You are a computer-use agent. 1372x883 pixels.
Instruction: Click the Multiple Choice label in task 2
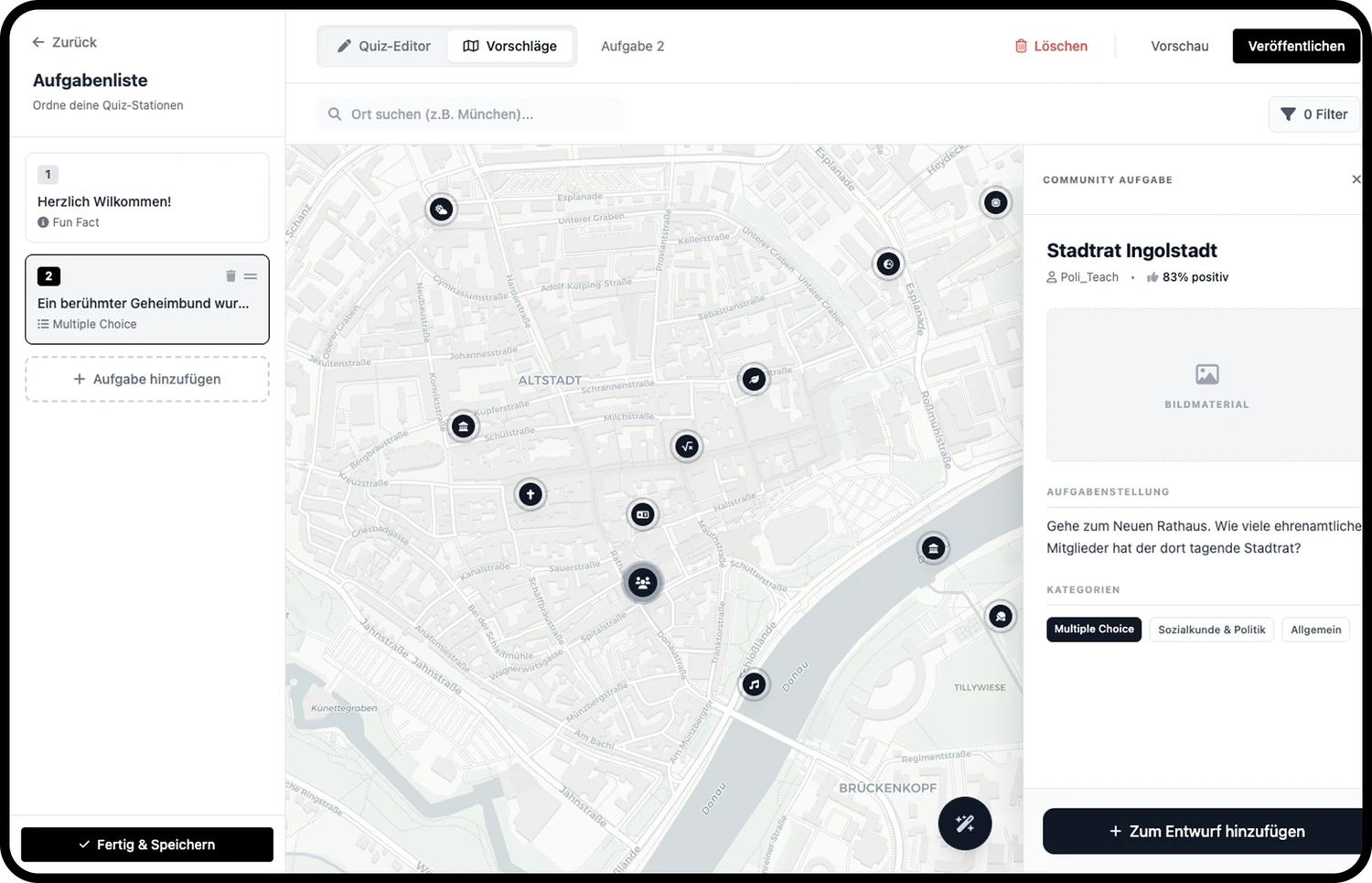(87, 324)
